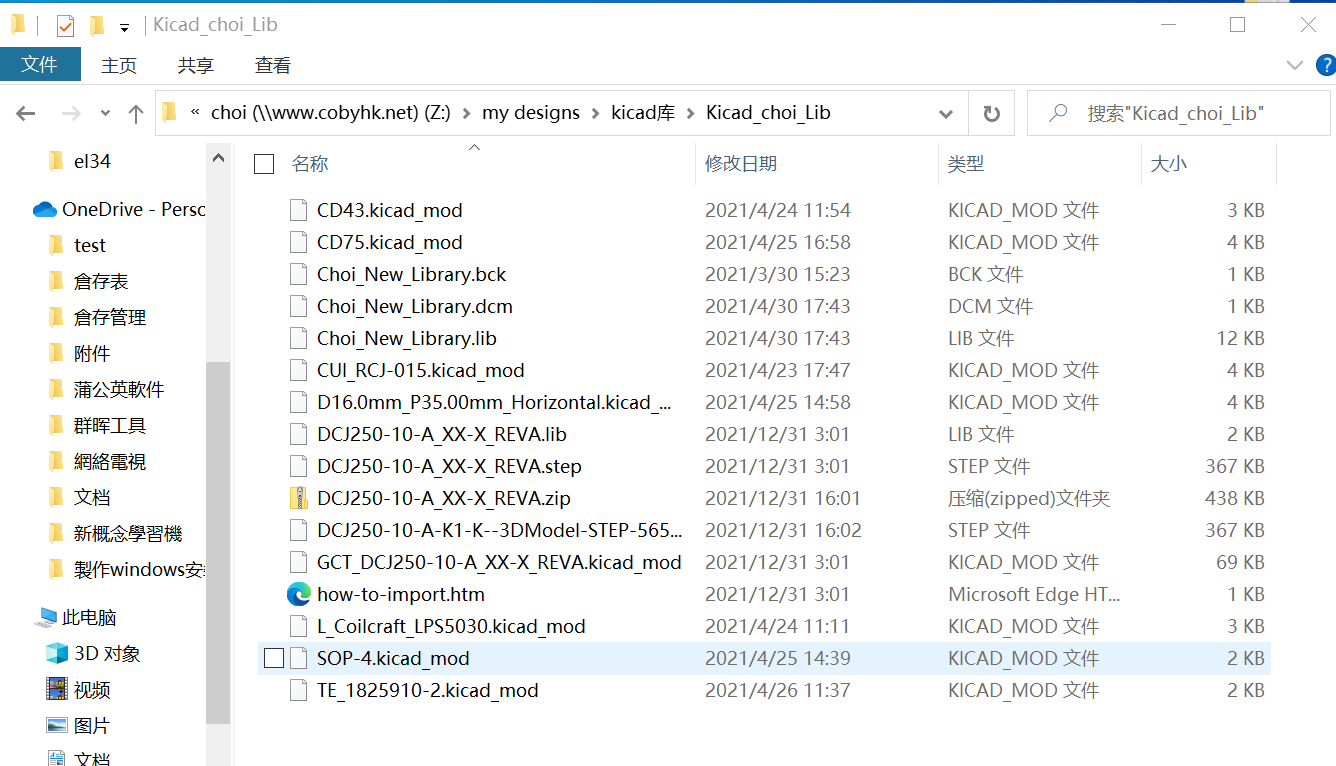Switch to the 查看 ribbon tab
Image resolution: width=1336 pixels, height=766 pixels.
(x=273, y=65)
